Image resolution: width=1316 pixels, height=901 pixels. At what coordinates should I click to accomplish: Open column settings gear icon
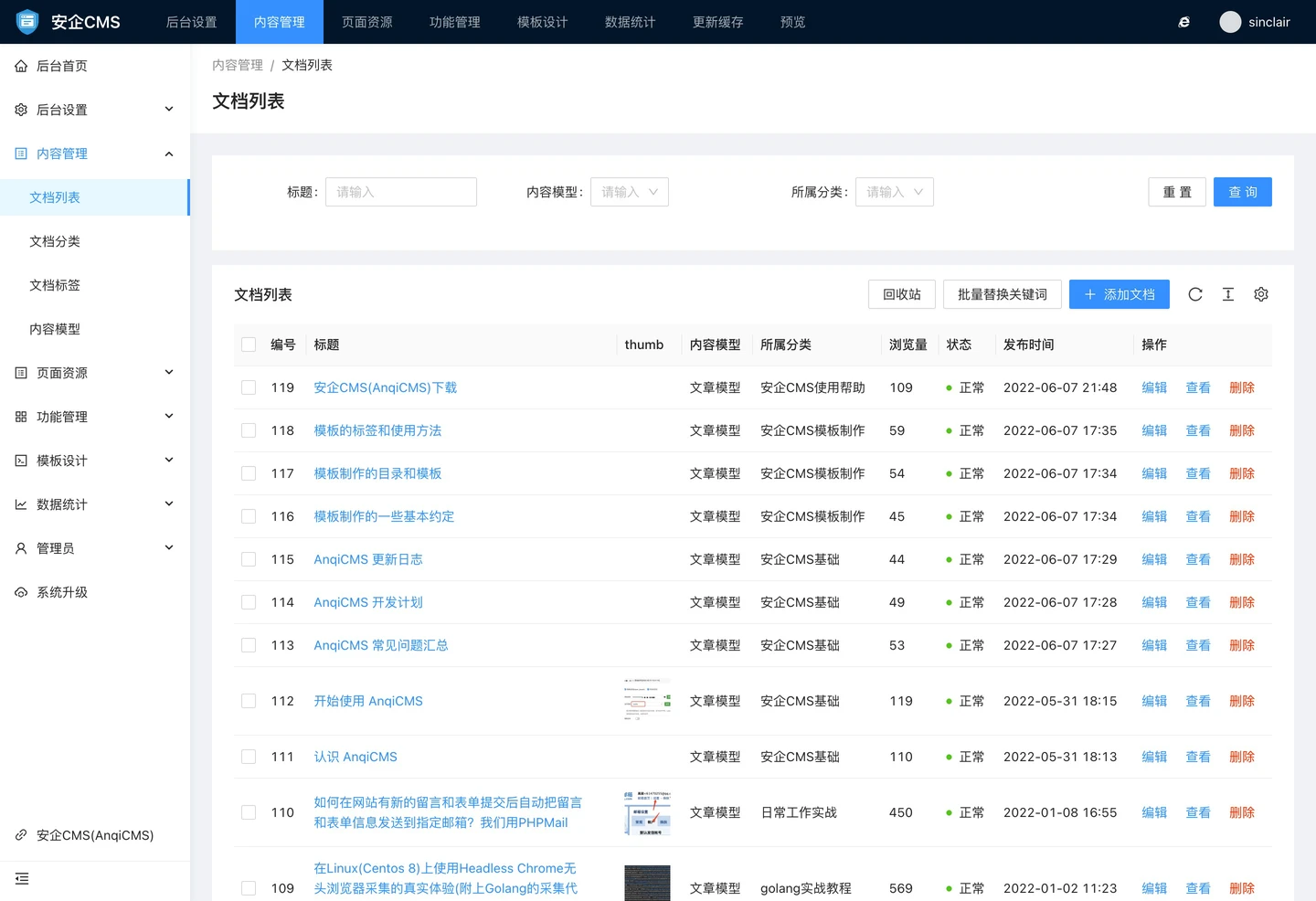click(x=1261, y=294)
